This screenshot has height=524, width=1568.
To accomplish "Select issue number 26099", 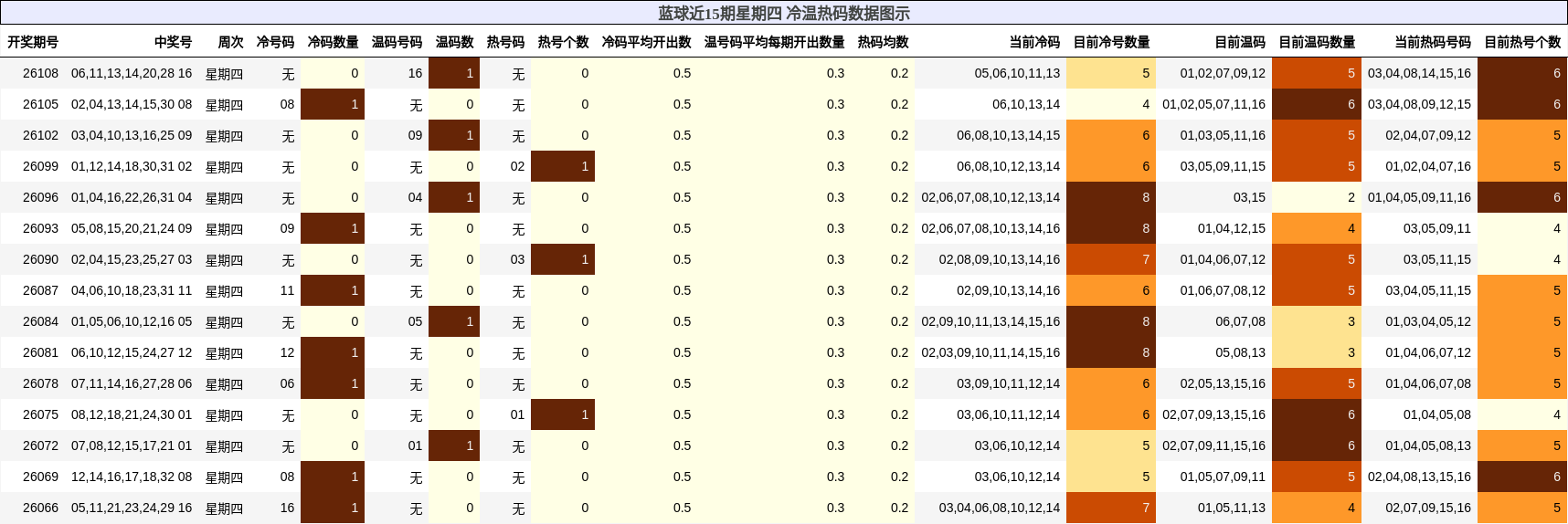I will tap(40, 166).
